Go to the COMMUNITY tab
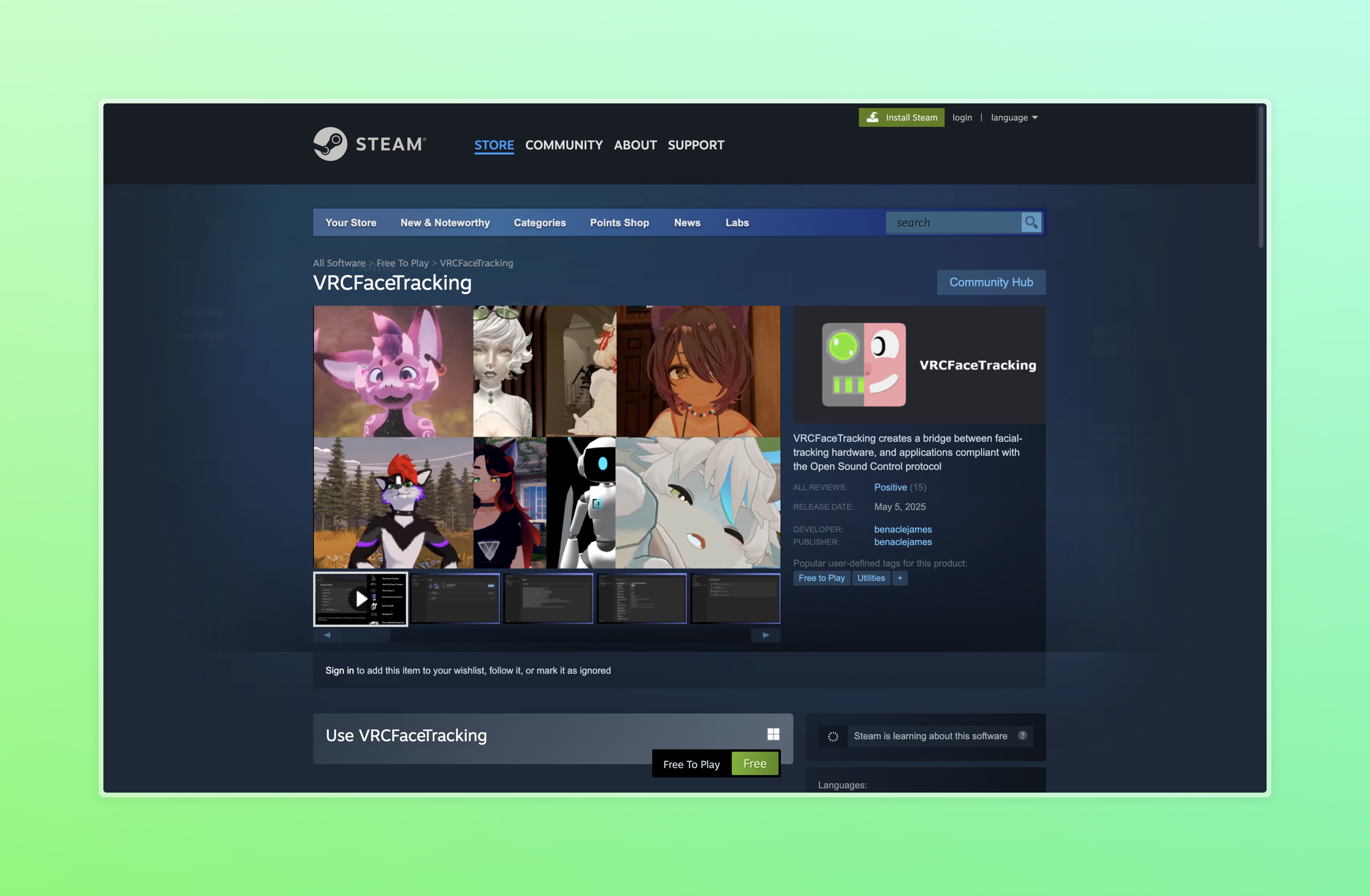Screen dimensions: 1370x896 pos(564,145)
